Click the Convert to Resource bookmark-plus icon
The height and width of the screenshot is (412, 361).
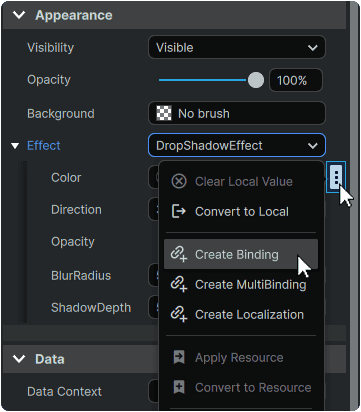(179, 387)
